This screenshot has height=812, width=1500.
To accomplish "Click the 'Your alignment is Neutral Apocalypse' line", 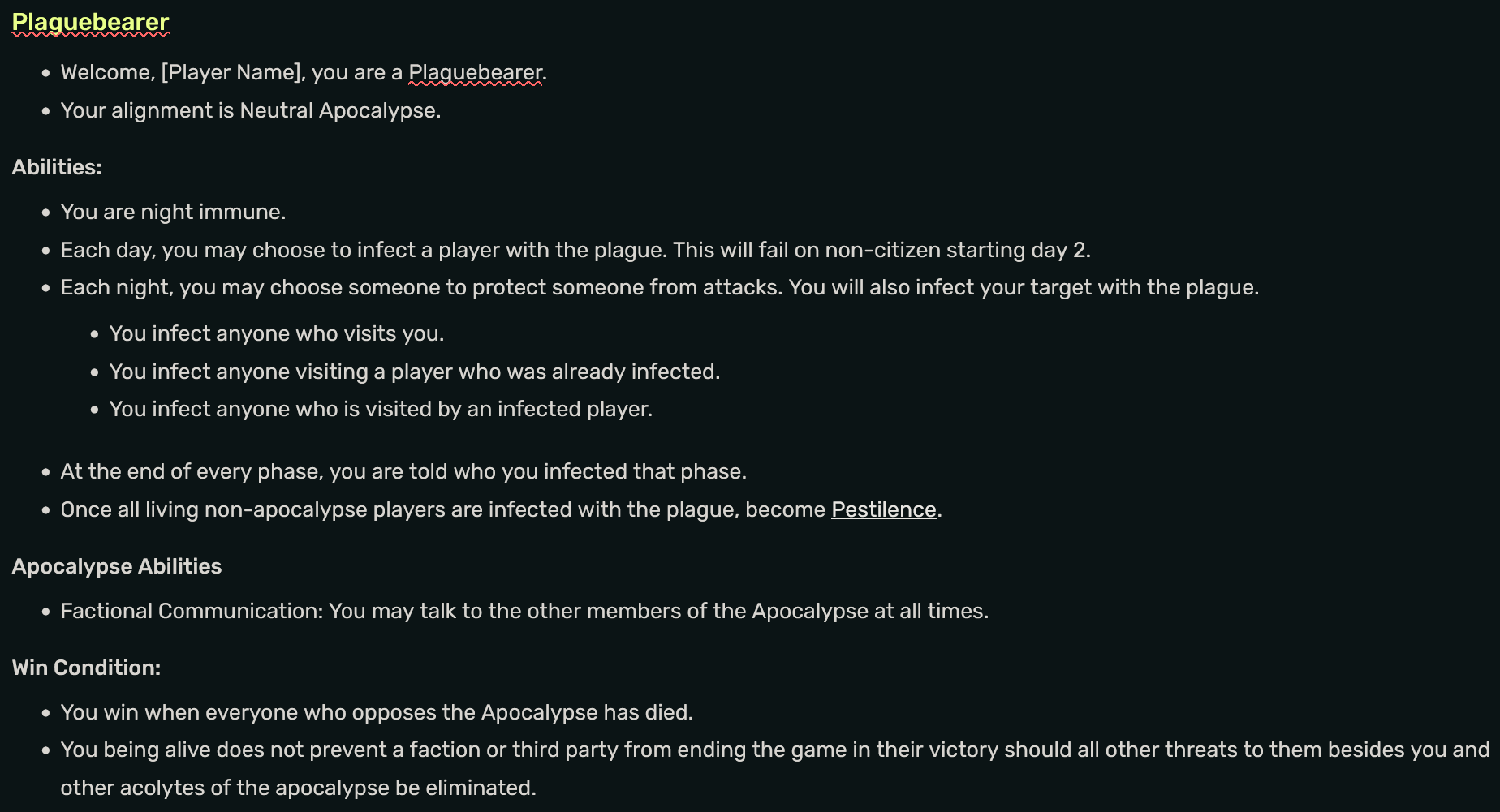I will 250,110.
